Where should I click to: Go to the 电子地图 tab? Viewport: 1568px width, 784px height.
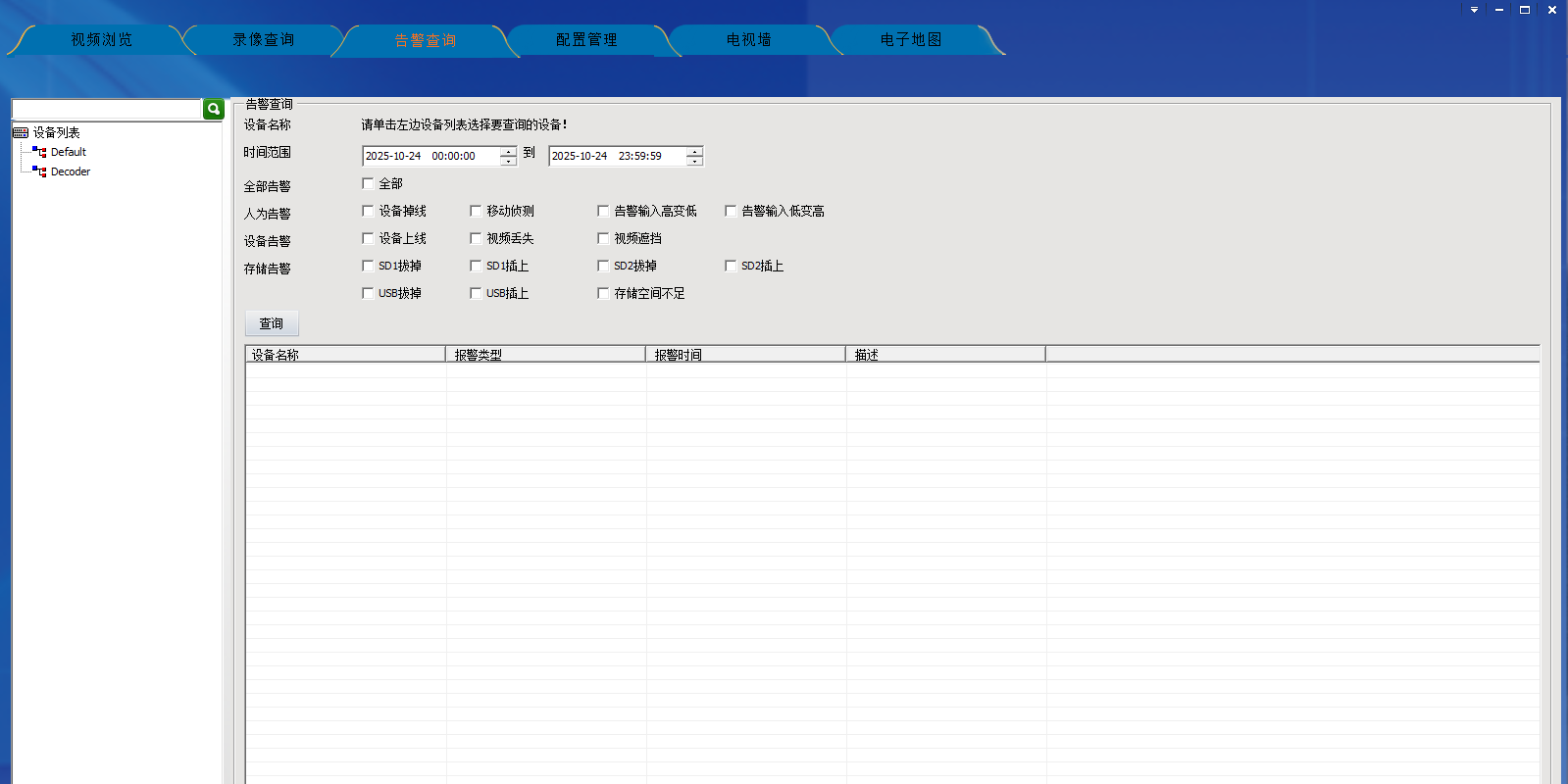pyautogui.click(x=910, y=40)
